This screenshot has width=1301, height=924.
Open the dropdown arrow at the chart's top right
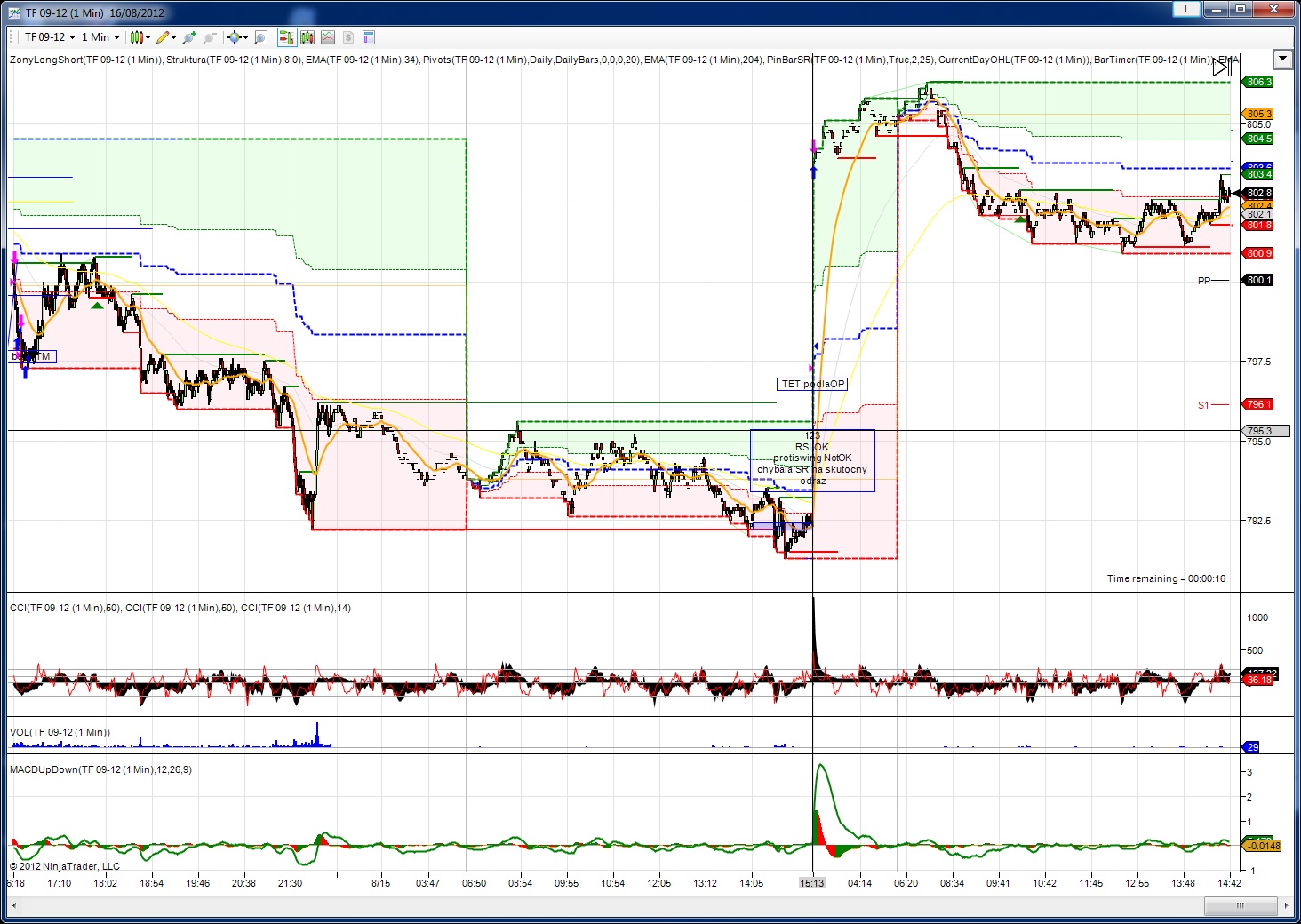(x=1282, y=60)
